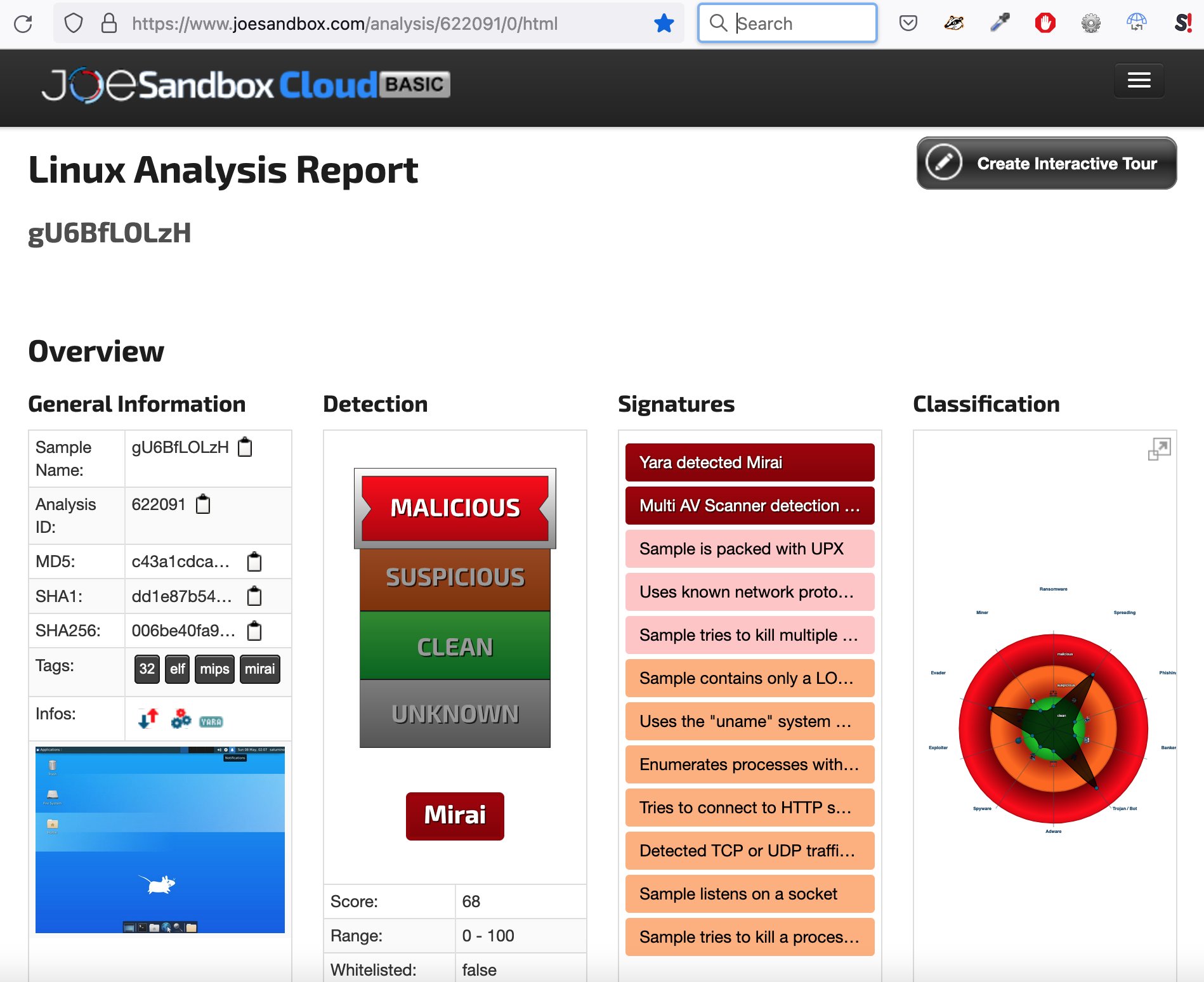Copy the Sample Name to clipboard
Screen dimensions: 1204x982
click(245, 447)
